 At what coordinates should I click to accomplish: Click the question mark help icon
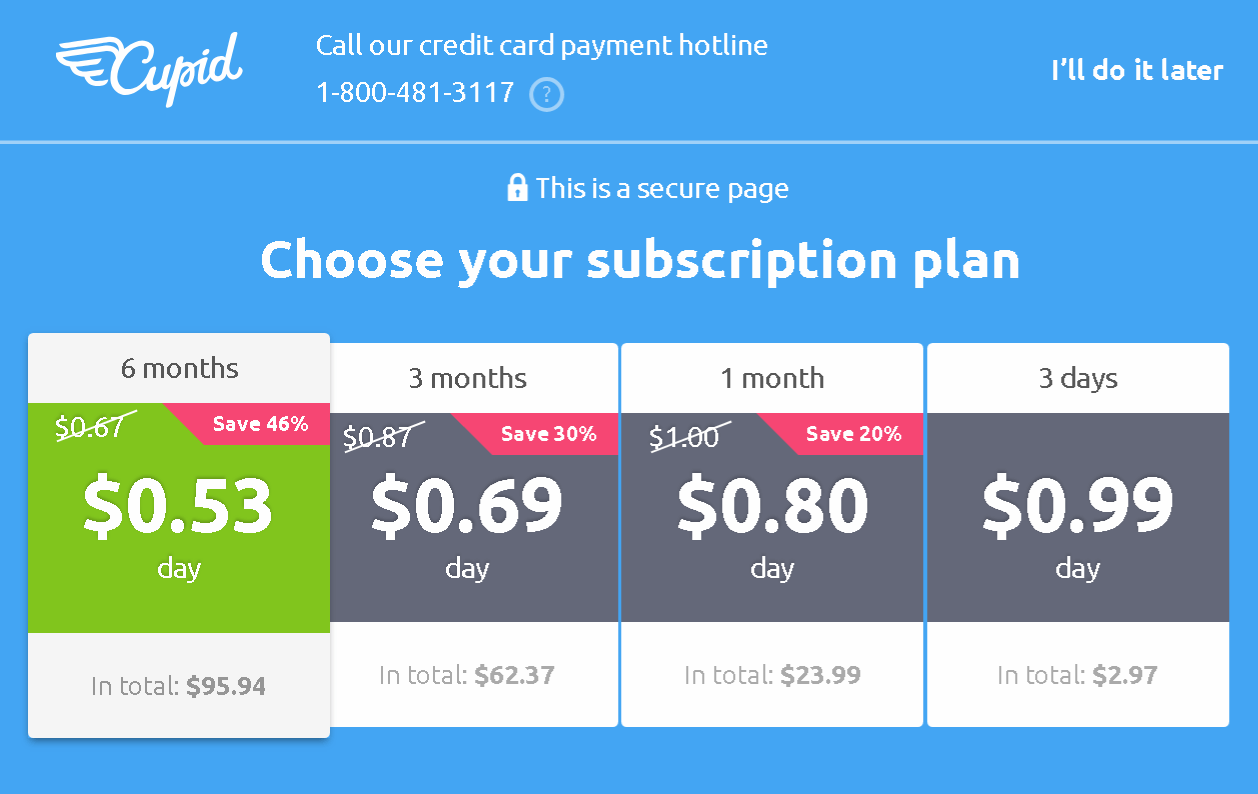547,95
